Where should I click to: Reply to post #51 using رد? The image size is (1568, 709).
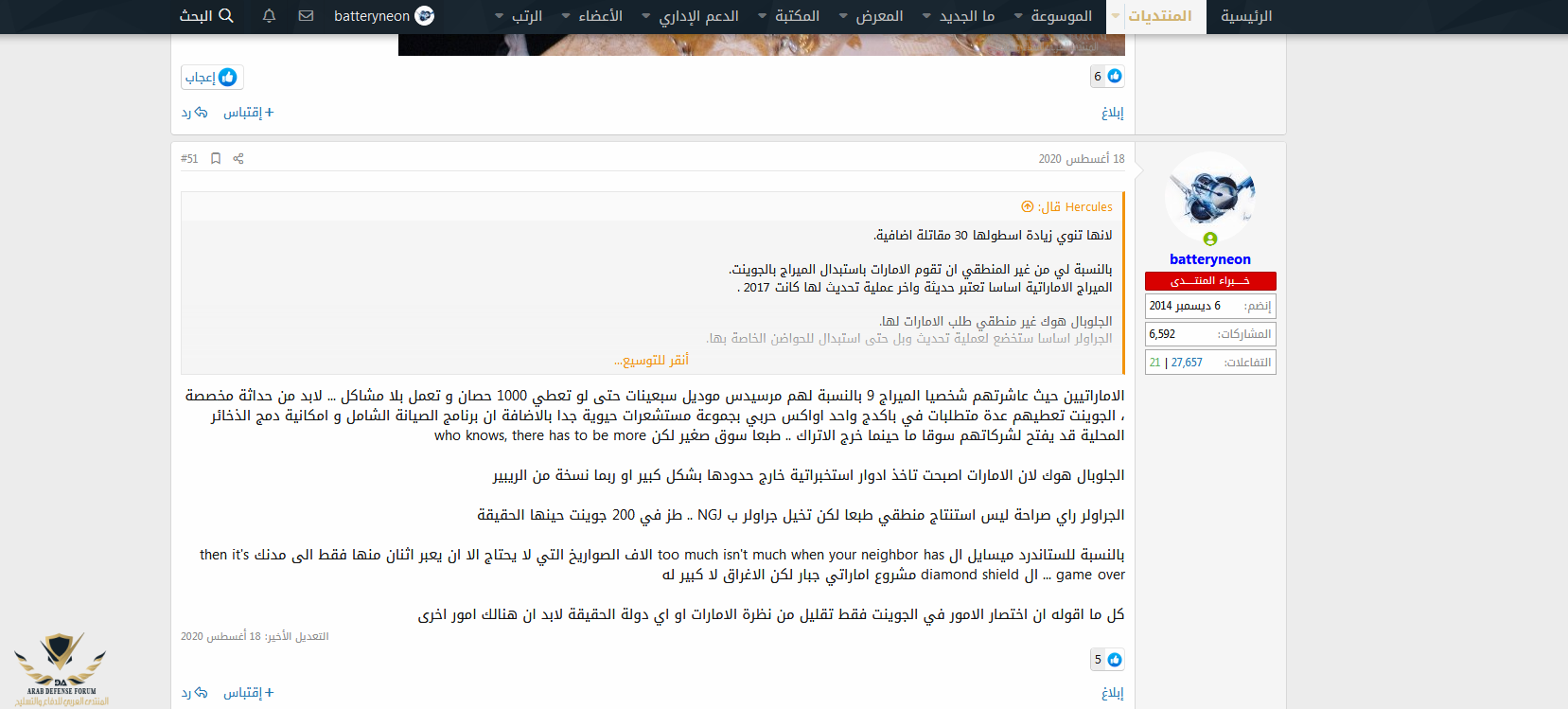pos(194,693)
